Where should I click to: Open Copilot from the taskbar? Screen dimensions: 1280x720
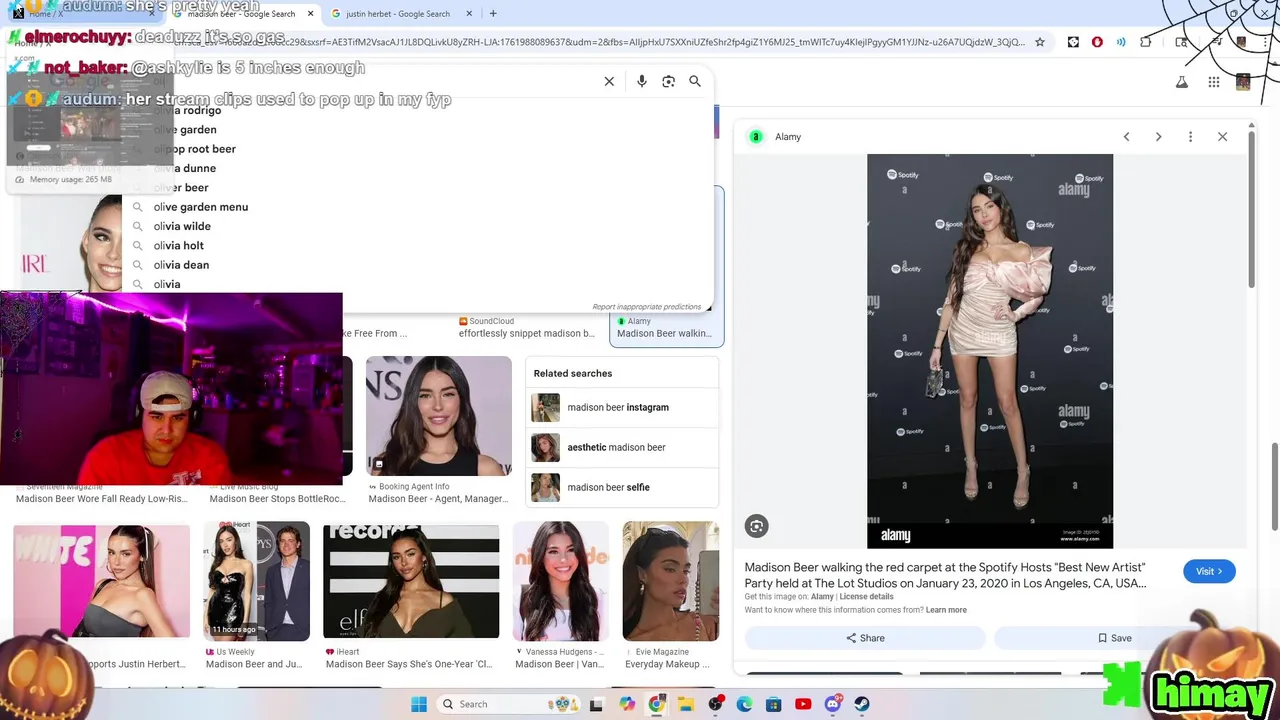627,704
